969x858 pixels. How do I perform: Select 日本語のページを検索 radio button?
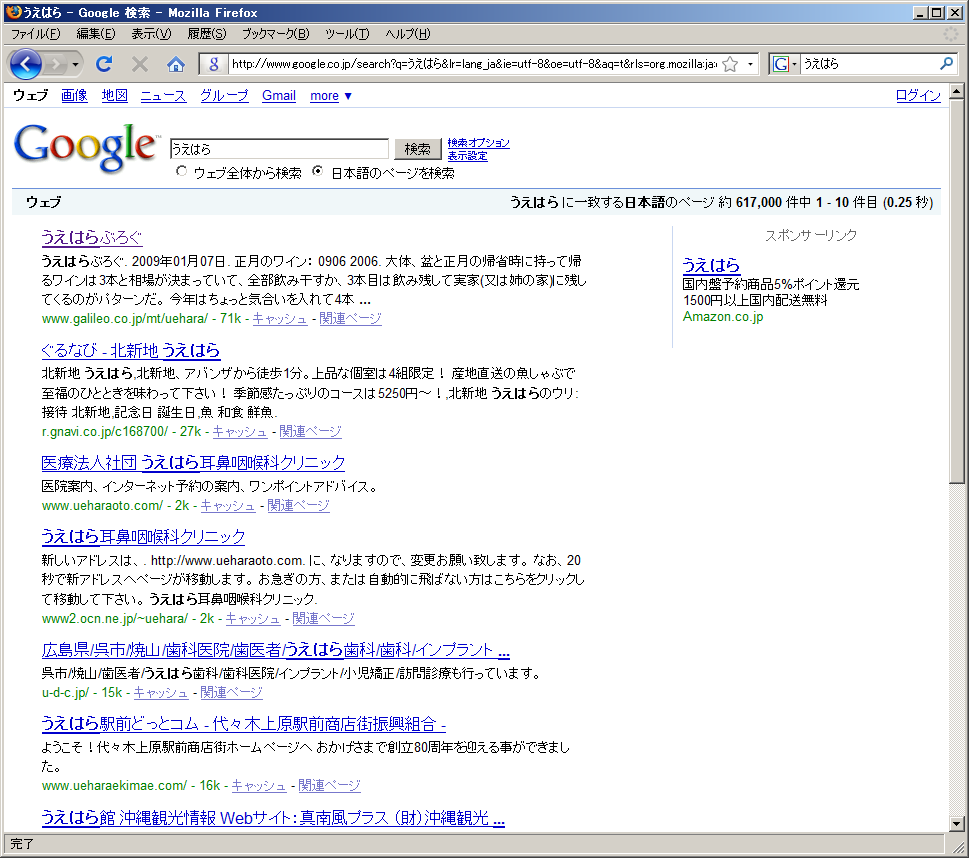318,171
